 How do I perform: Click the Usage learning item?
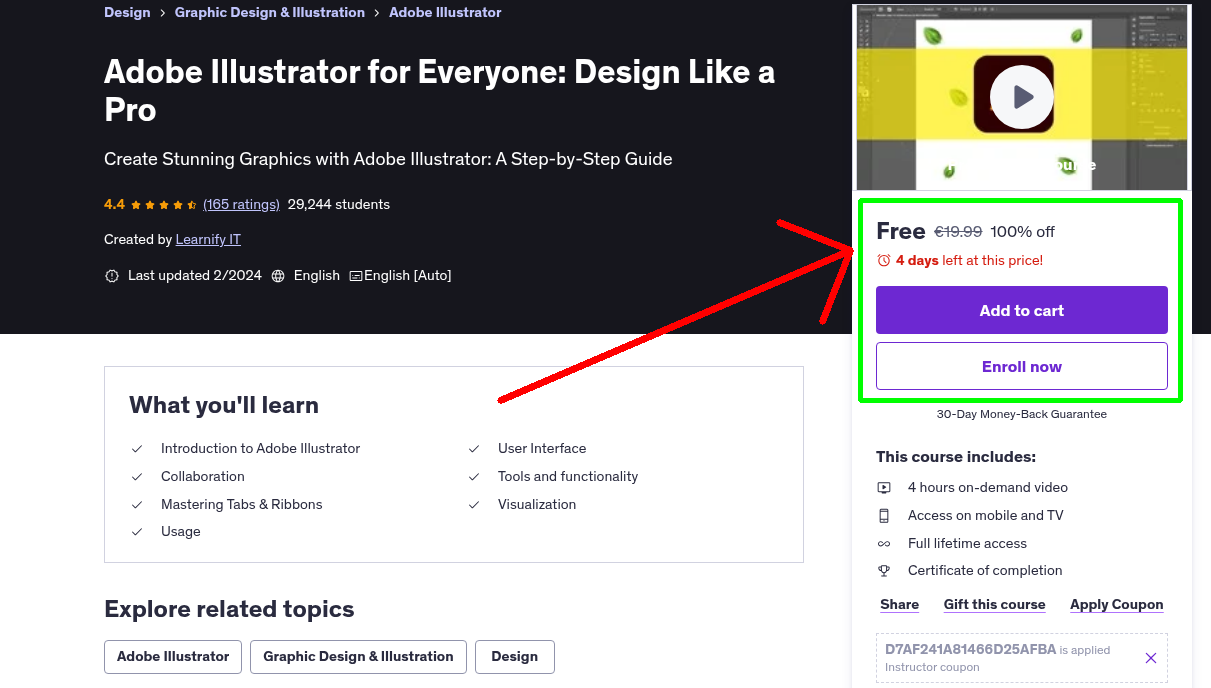181,532
